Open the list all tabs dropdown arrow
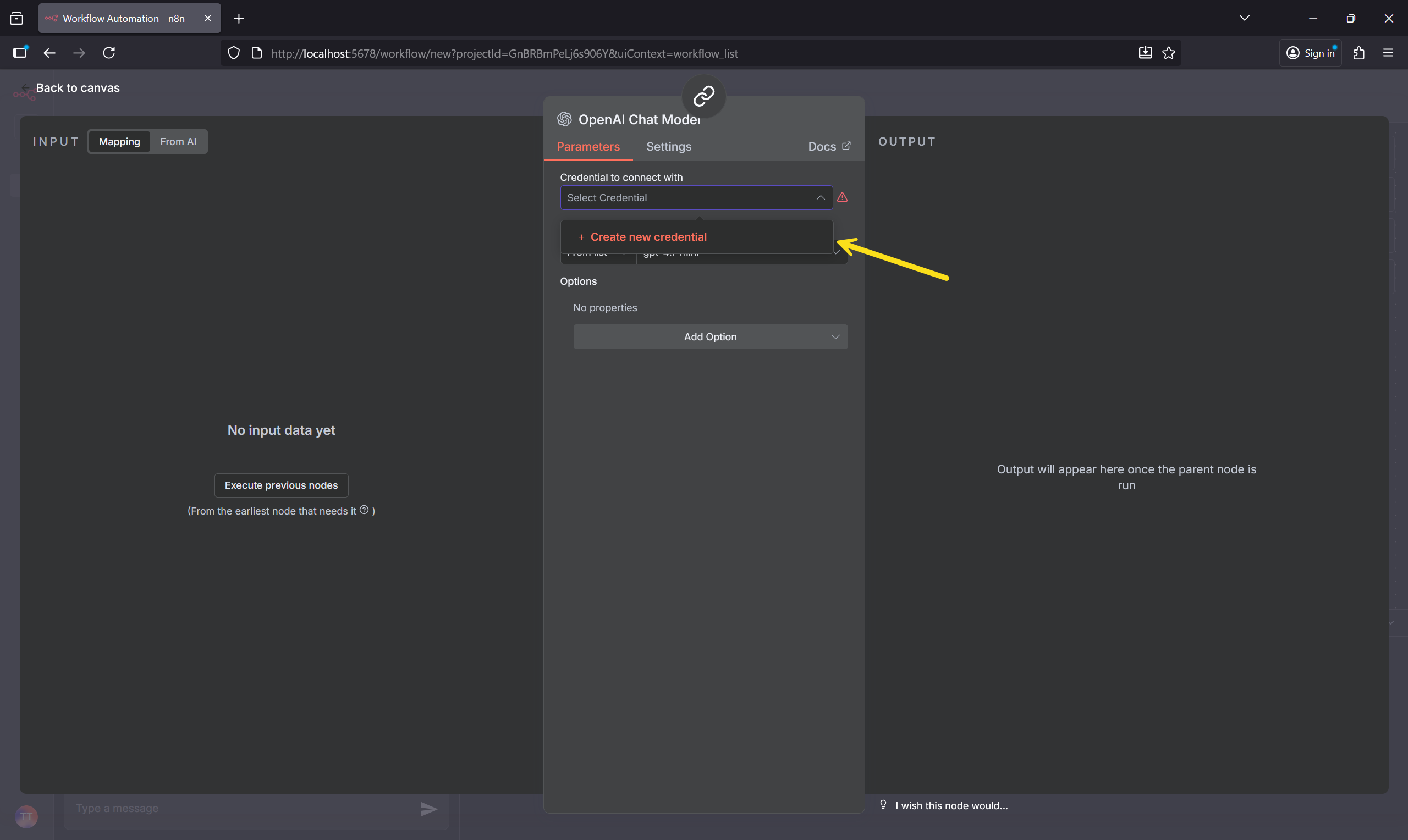The width and height of the screenshot is (1408, 840). 1245,18
